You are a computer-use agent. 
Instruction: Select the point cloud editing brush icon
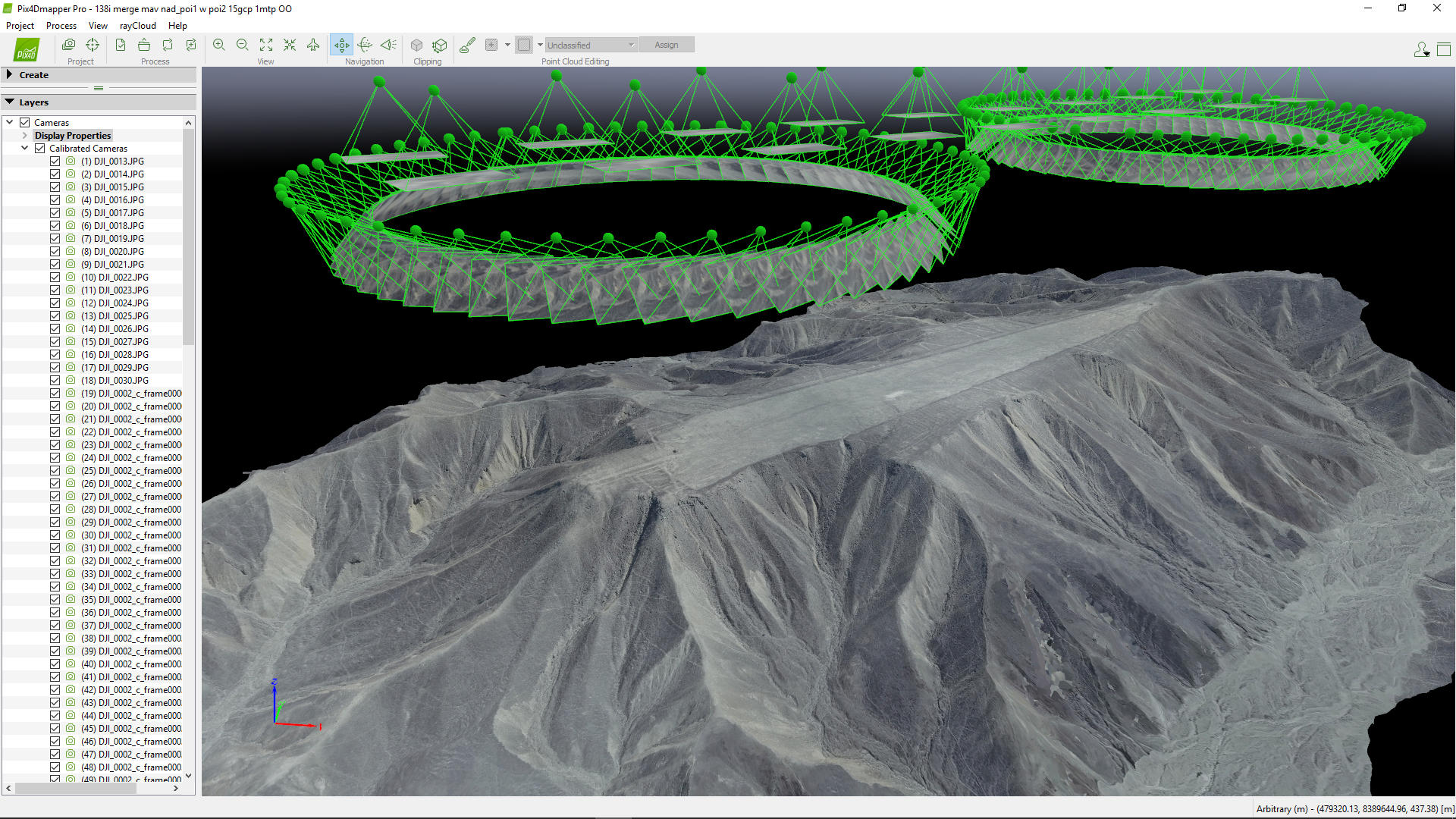pos(467,45)
